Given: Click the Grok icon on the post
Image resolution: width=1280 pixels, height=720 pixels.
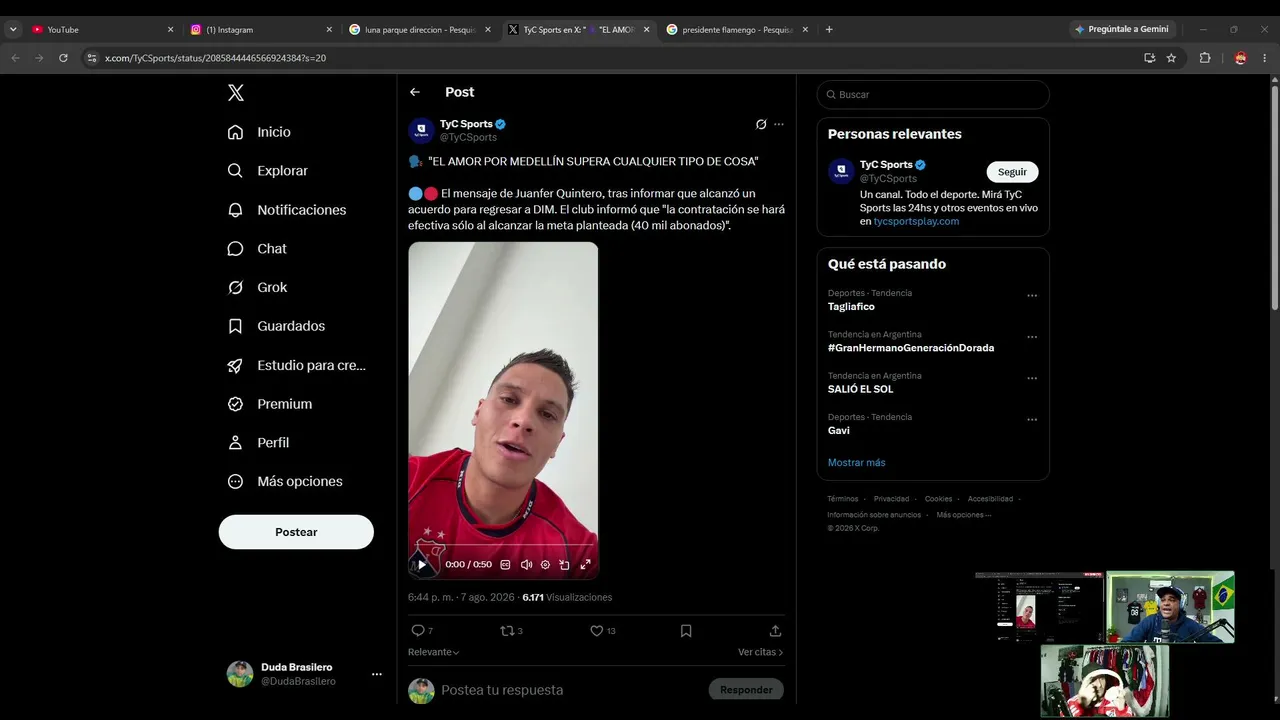Looking at the screenshot, I should (x=761, y=124).
